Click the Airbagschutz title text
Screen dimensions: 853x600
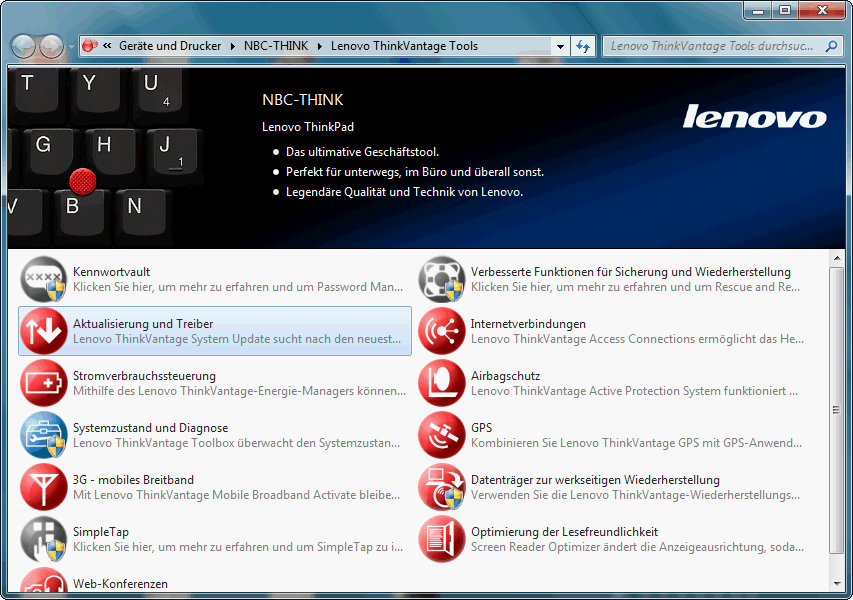coord(505,376)
